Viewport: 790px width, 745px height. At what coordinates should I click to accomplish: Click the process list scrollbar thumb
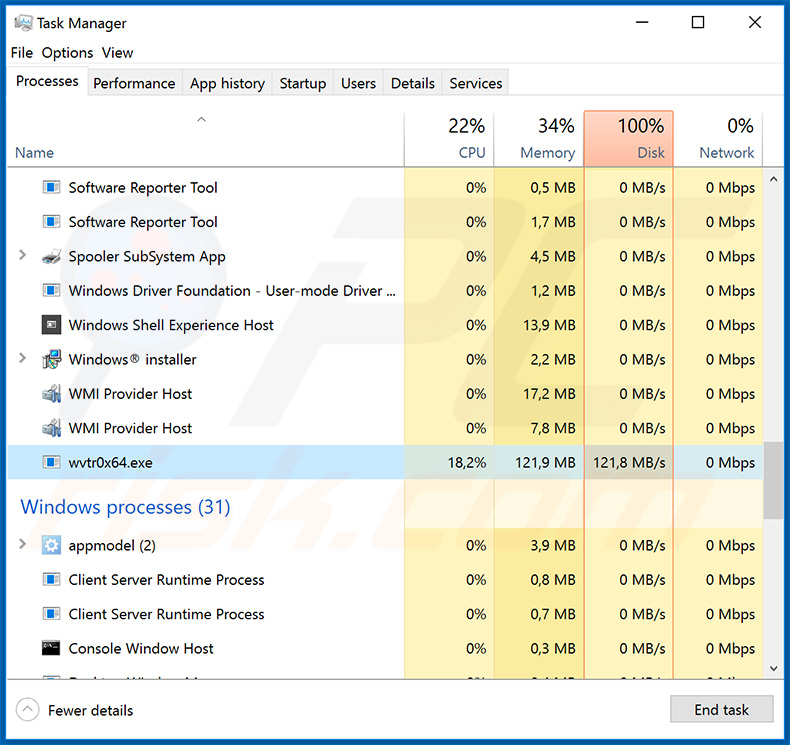click(773, 480)
